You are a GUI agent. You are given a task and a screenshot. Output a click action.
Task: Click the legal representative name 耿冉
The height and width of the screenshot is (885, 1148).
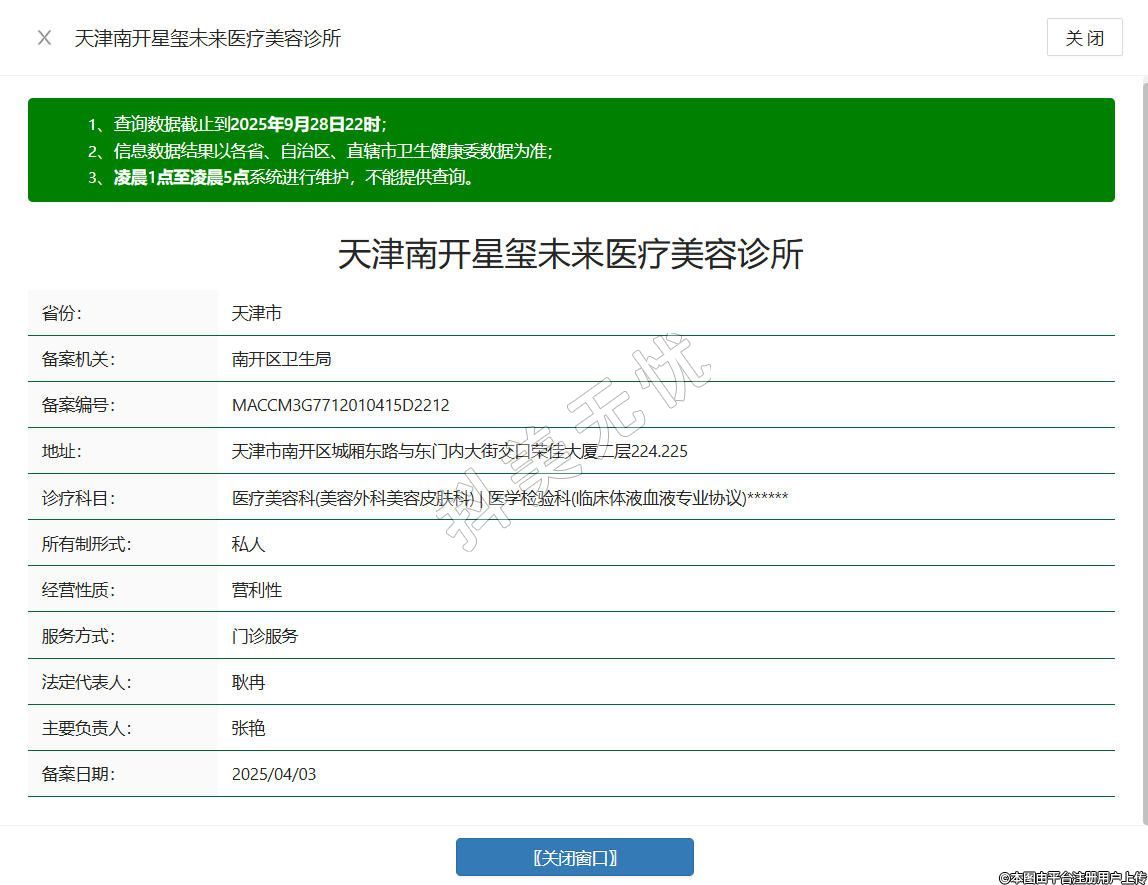coord(248,682)
